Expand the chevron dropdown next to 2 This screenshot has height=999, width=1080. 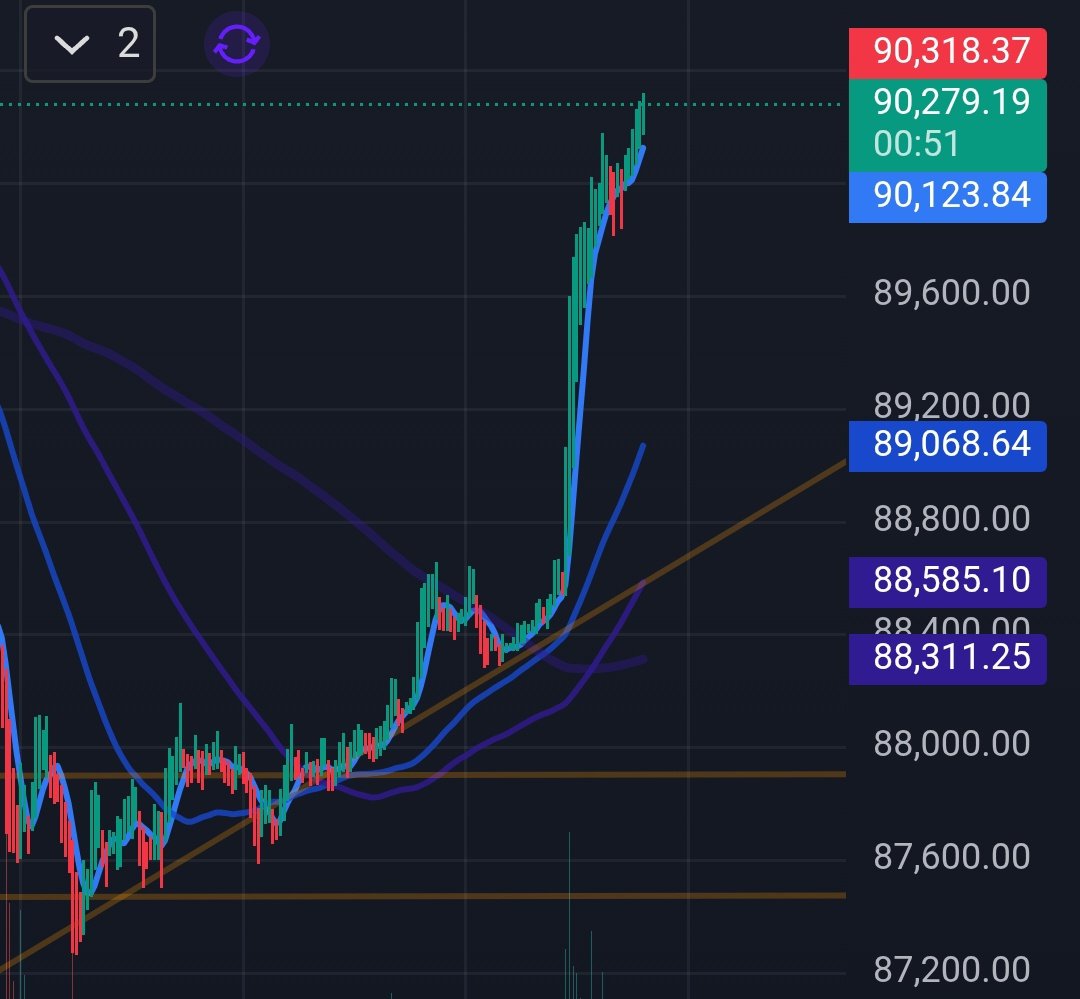point(70,43)
